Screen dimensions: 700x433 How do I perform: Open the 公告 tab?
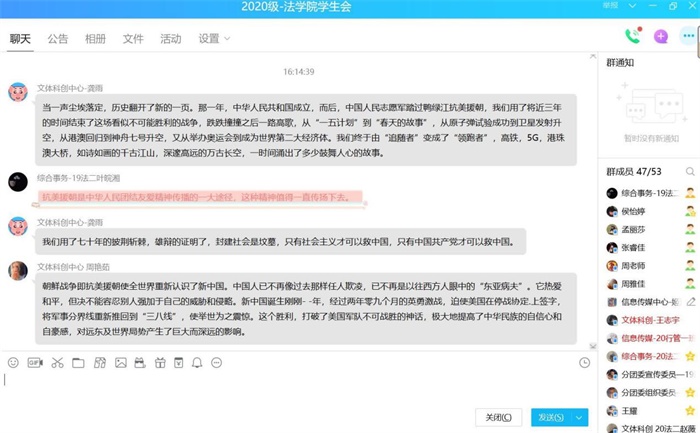tap(58, 39)
